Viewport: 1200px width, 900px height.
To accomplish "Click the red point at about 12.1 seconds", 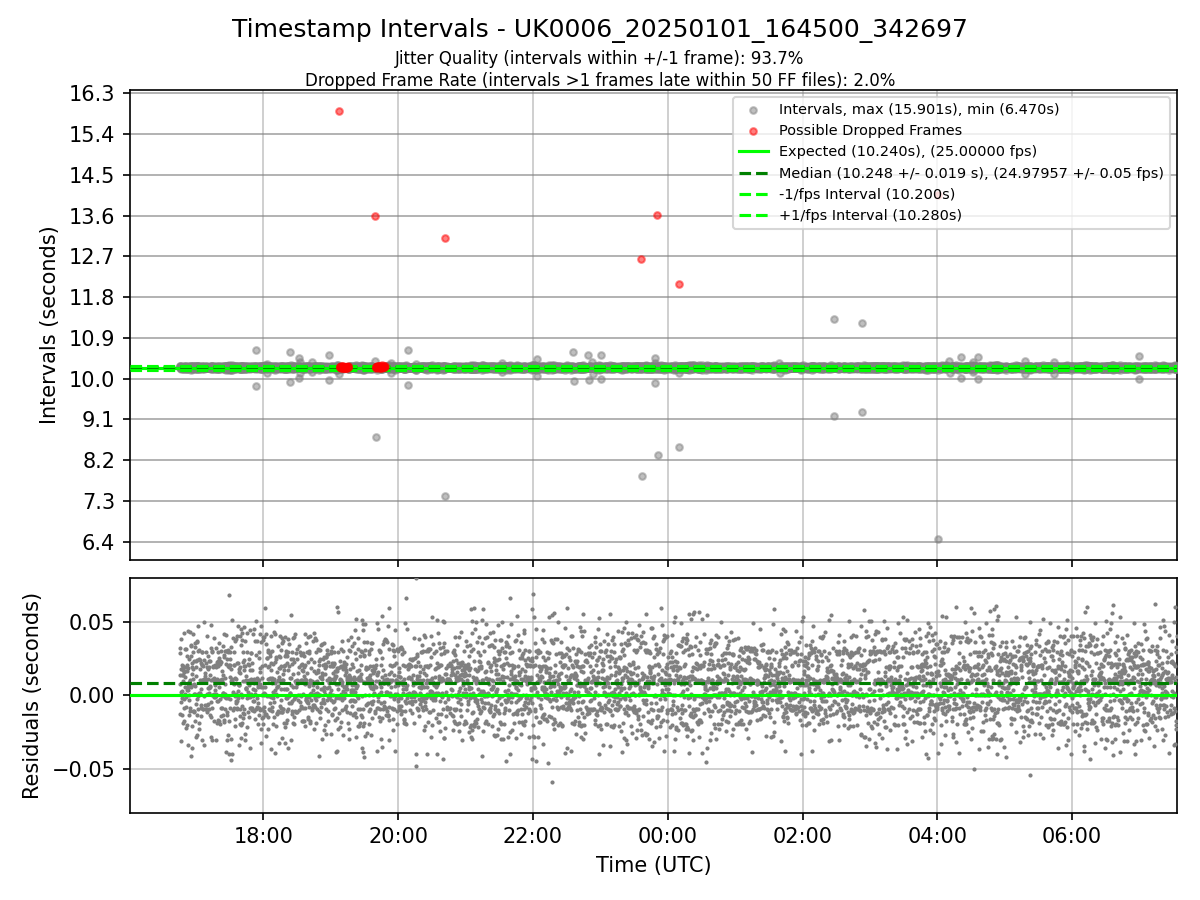I will [x=679, y=284].
